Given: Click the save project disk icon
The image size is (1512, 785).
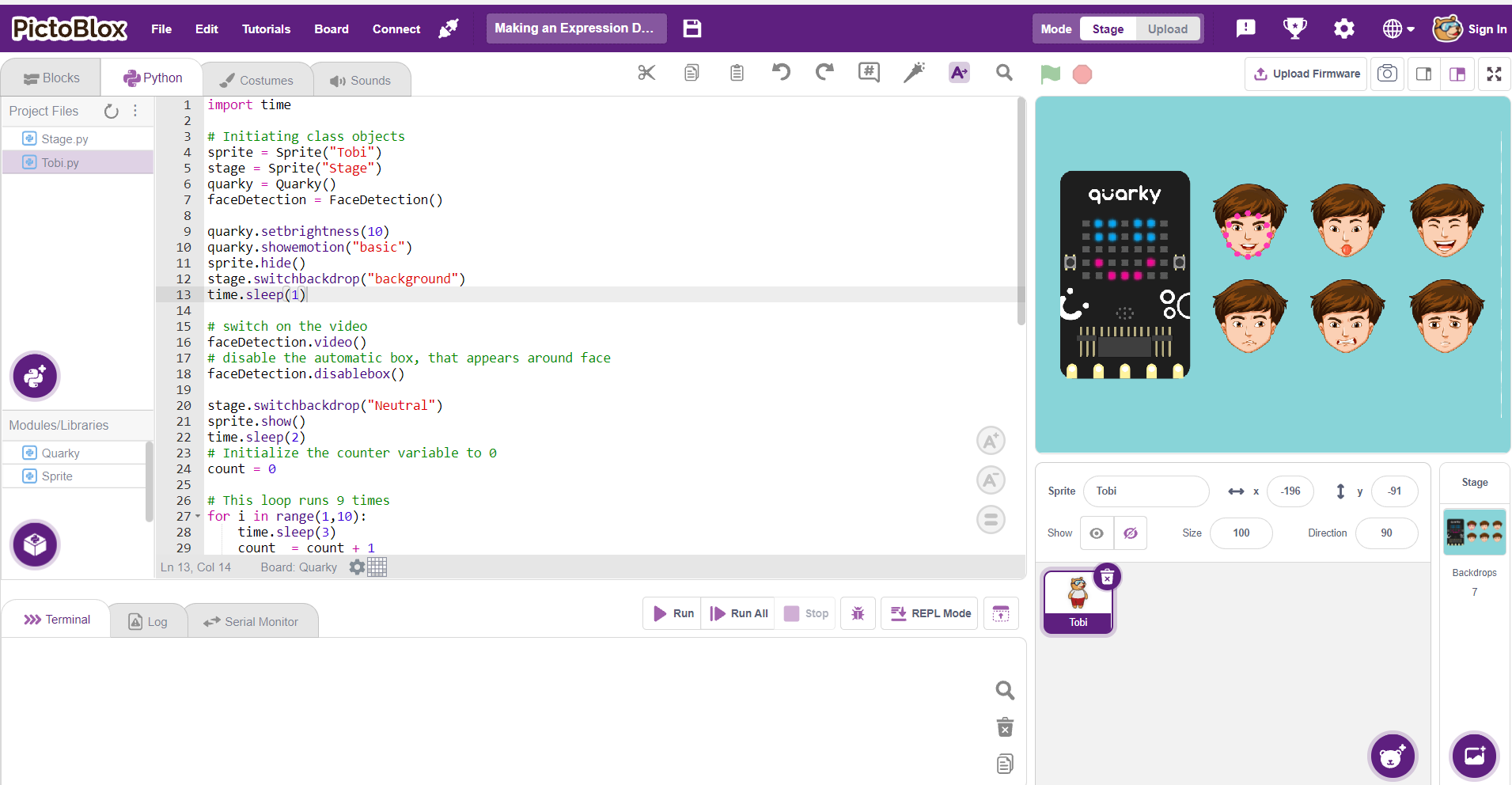Looking at the screenshot, I should [692, 28].
